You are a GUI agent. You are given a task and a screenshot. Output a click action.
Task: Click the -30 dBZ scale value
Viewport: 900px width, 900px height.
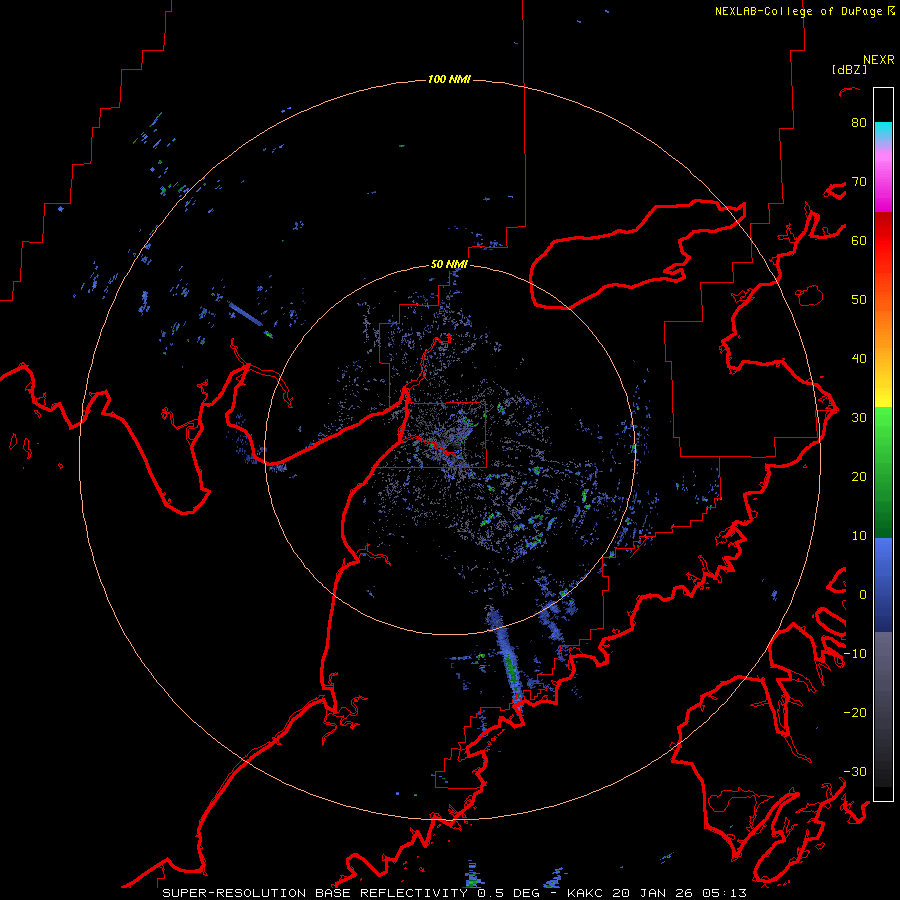point(855,771)
